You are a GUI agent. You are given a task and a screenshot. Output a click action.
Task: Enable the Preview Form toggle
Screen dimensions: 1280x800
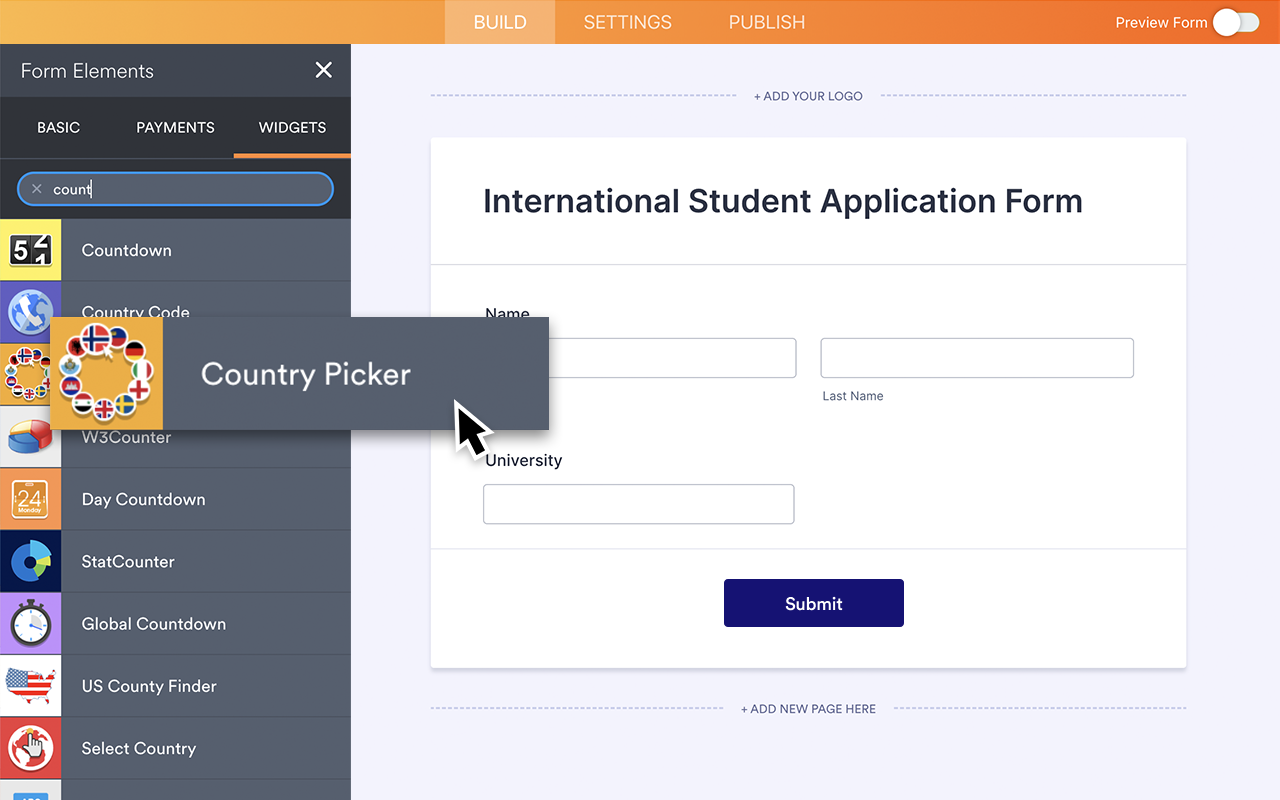(x=1235, y=21)
